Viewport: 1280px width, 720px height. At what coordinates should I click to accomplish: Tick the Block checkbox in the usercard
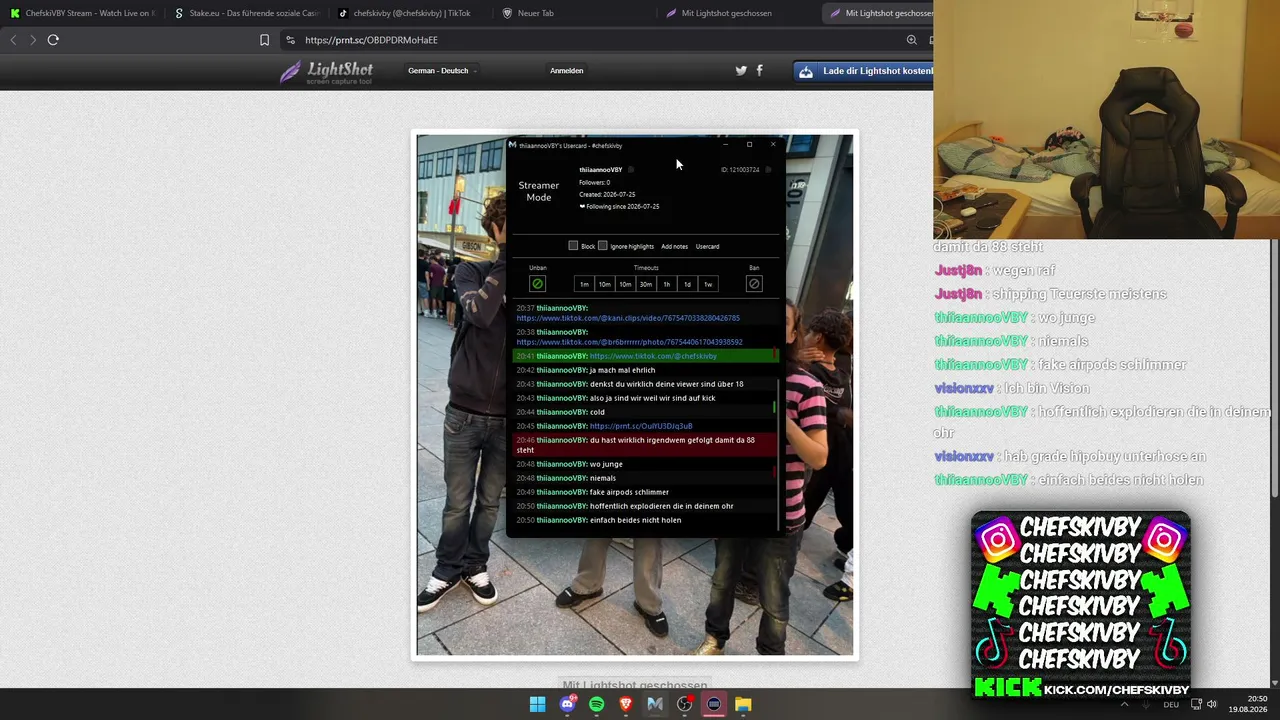click(x=573, y=246)
